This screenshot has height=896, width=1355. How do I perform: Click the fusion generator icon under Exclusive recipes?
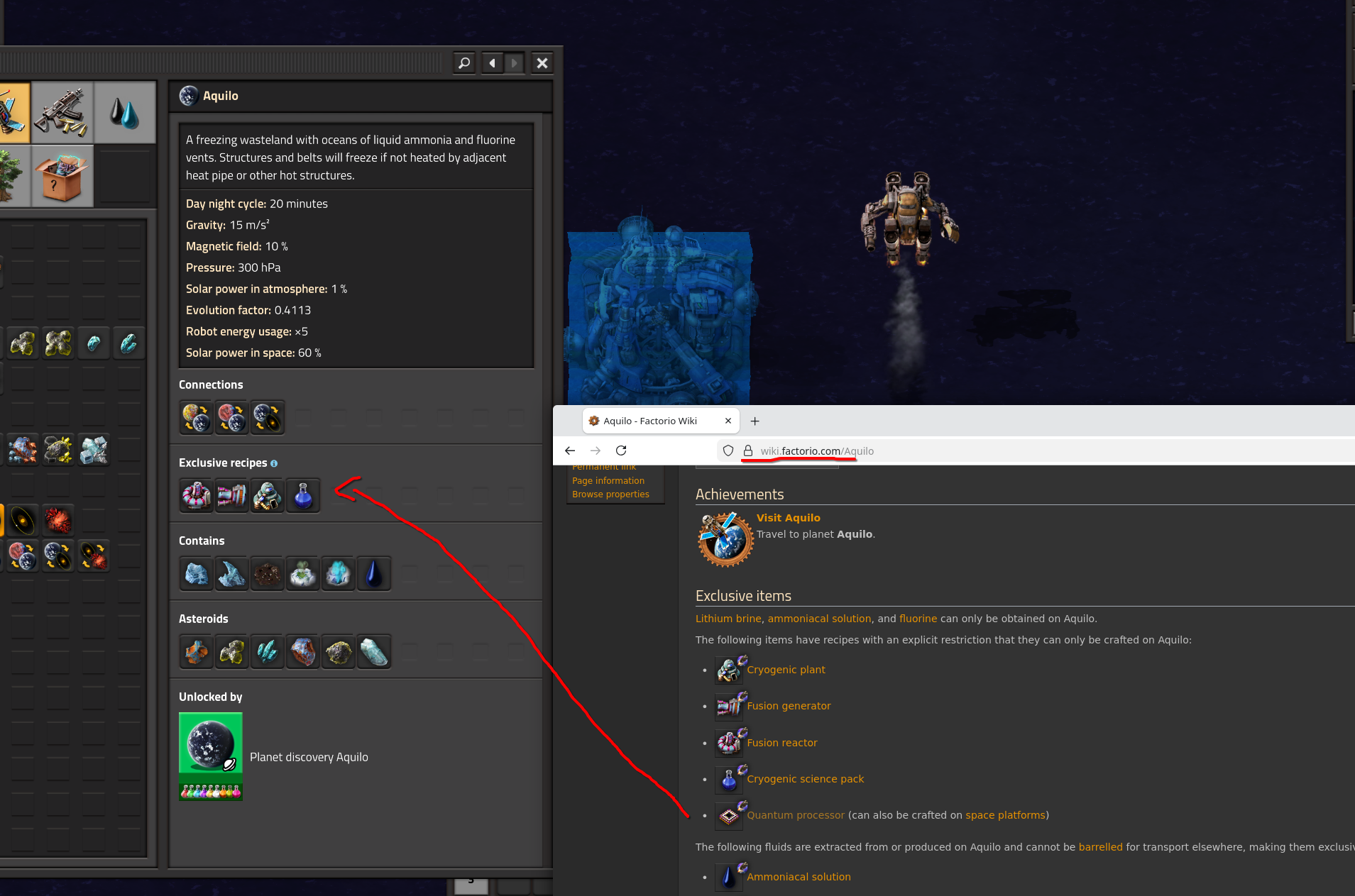pyautogui.click(x=232, y=495)
